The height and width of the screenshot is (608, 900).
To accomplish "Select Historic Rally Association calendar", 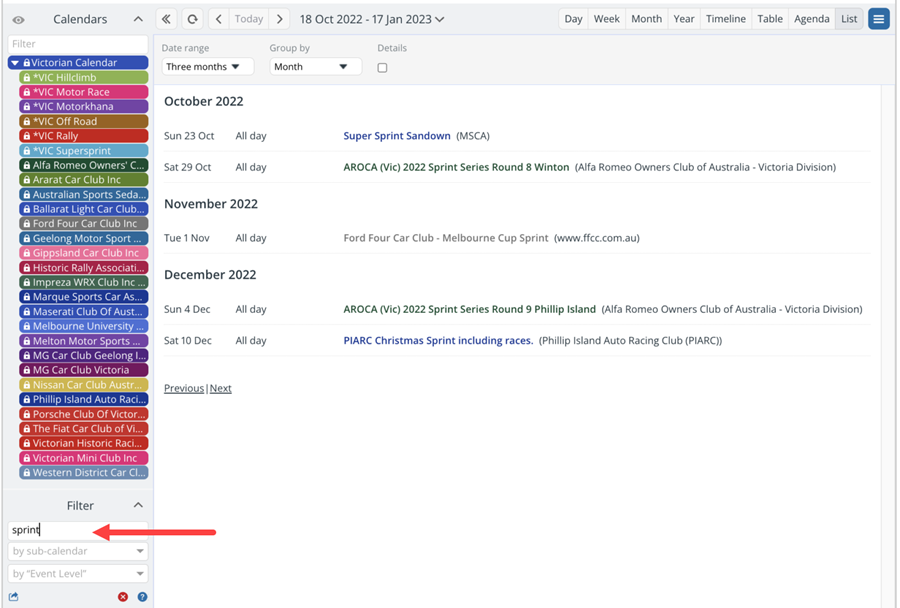I will pos(84,268).
